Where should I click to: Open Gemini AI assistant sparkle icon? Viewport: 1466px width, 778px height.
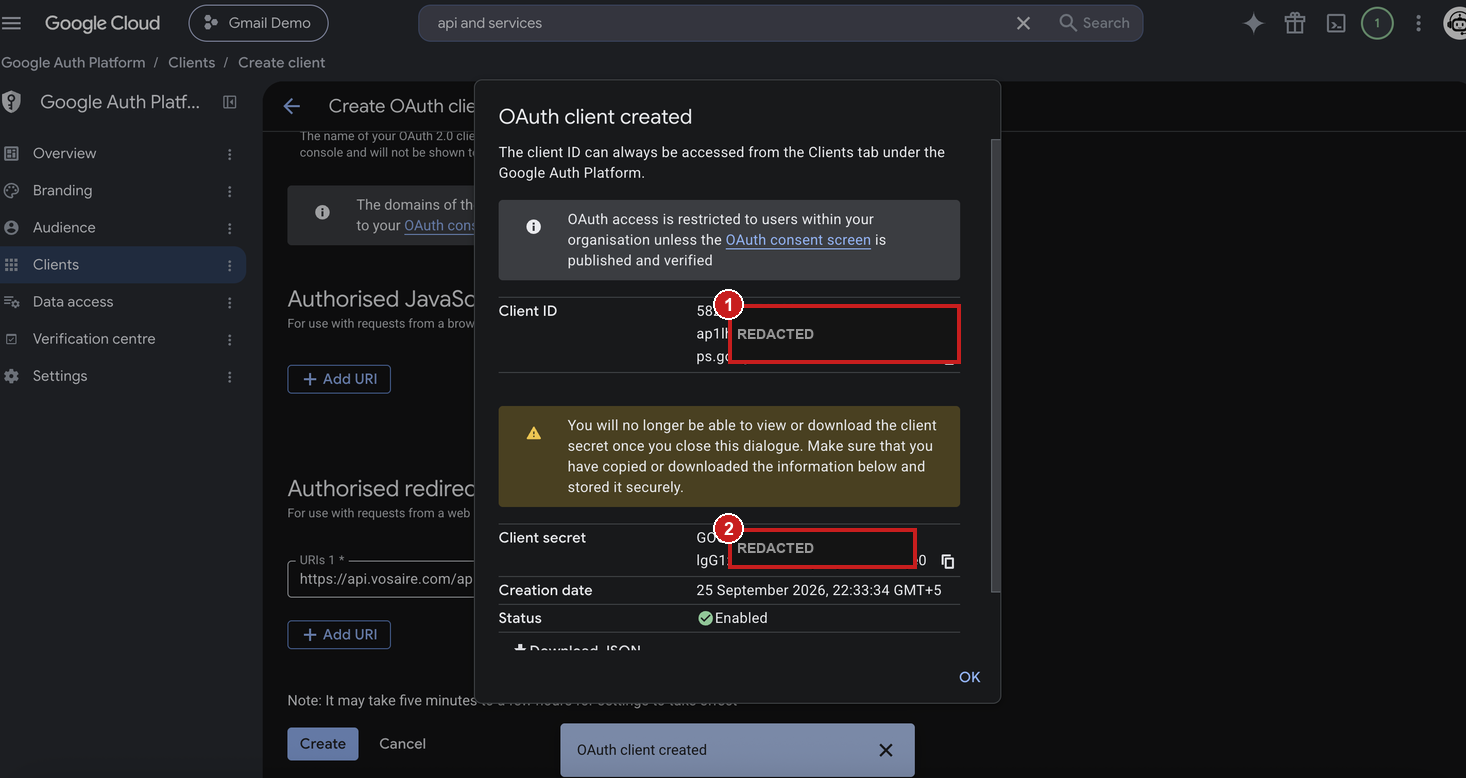tap(1253, 23)
